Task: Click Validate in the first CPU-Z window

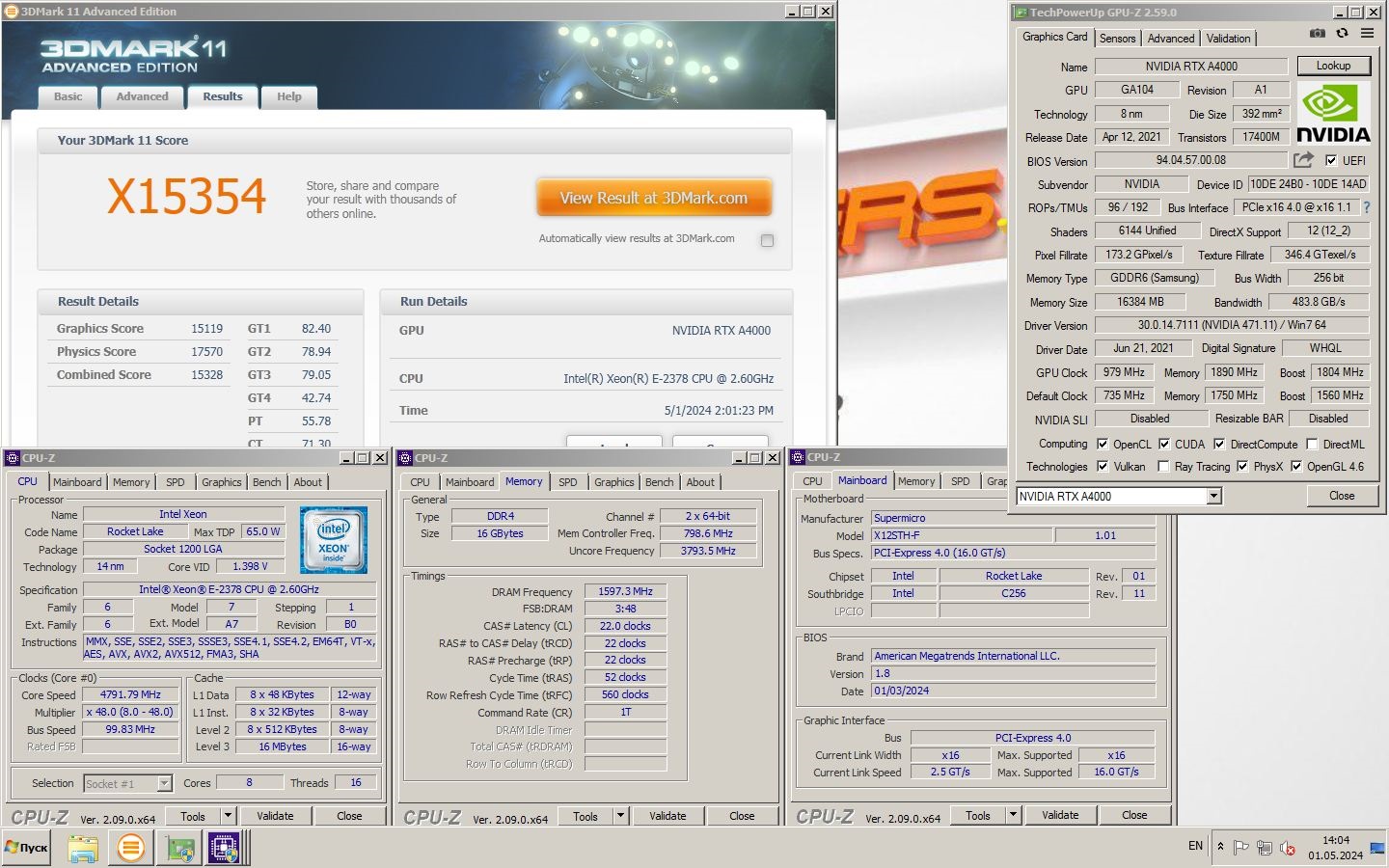Action: pyautogui.click(x=275, y=816)
